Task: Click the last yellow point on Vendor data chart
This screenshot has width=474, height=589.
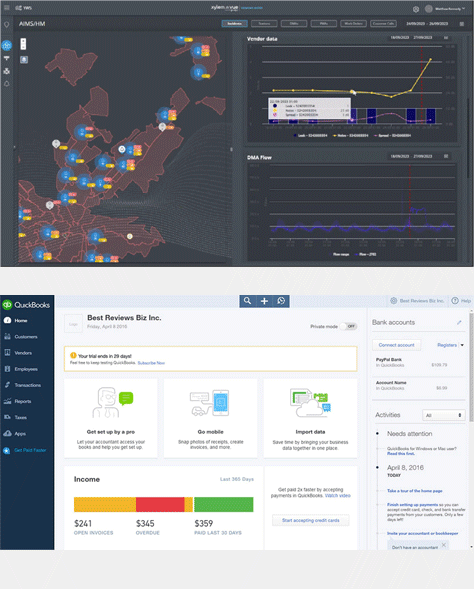Action: click(x=430, y=59)
